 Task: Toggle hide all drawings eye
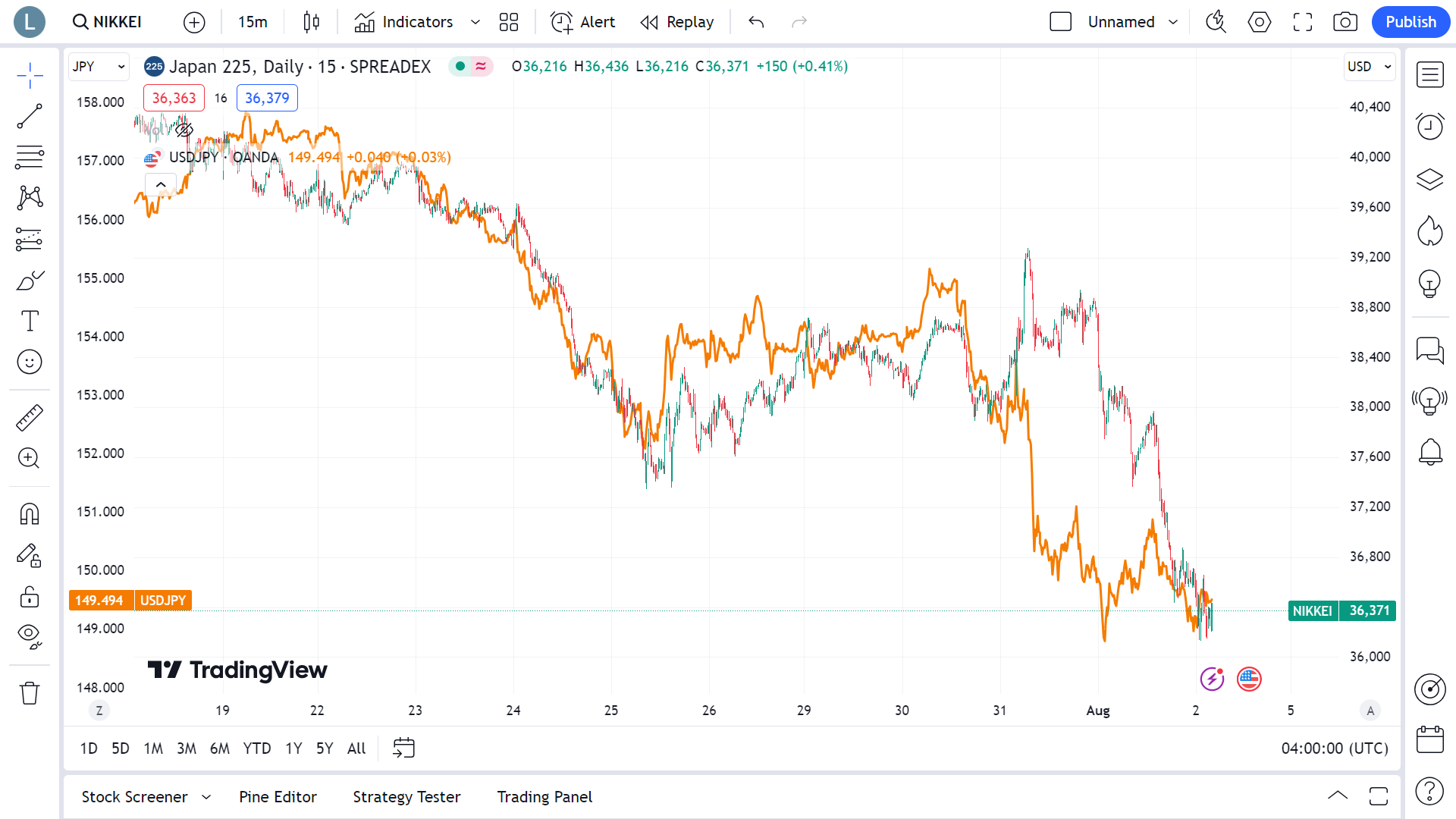click(30, 637)
